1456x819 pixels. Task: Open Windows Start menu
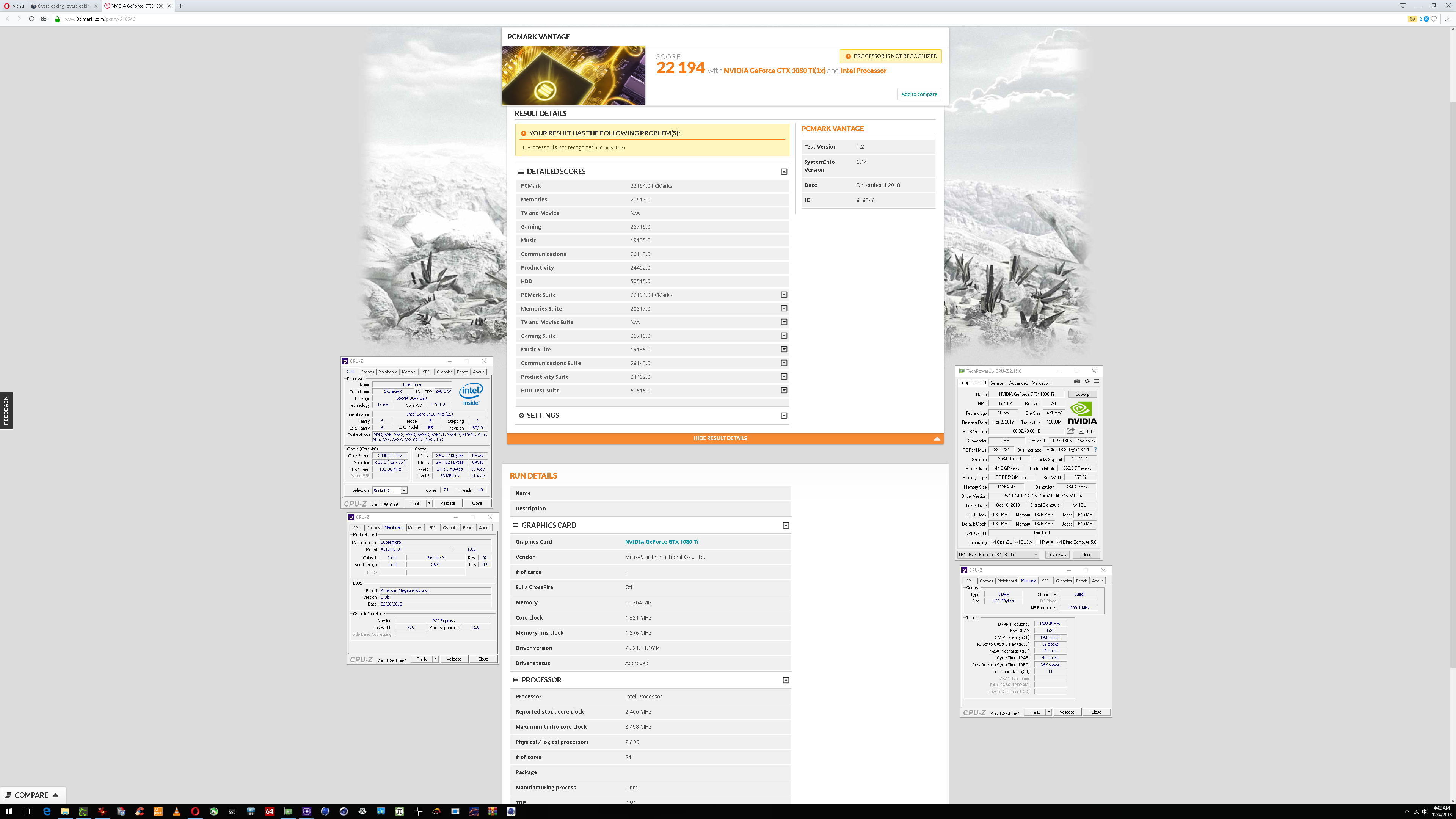tap(8, 811)
